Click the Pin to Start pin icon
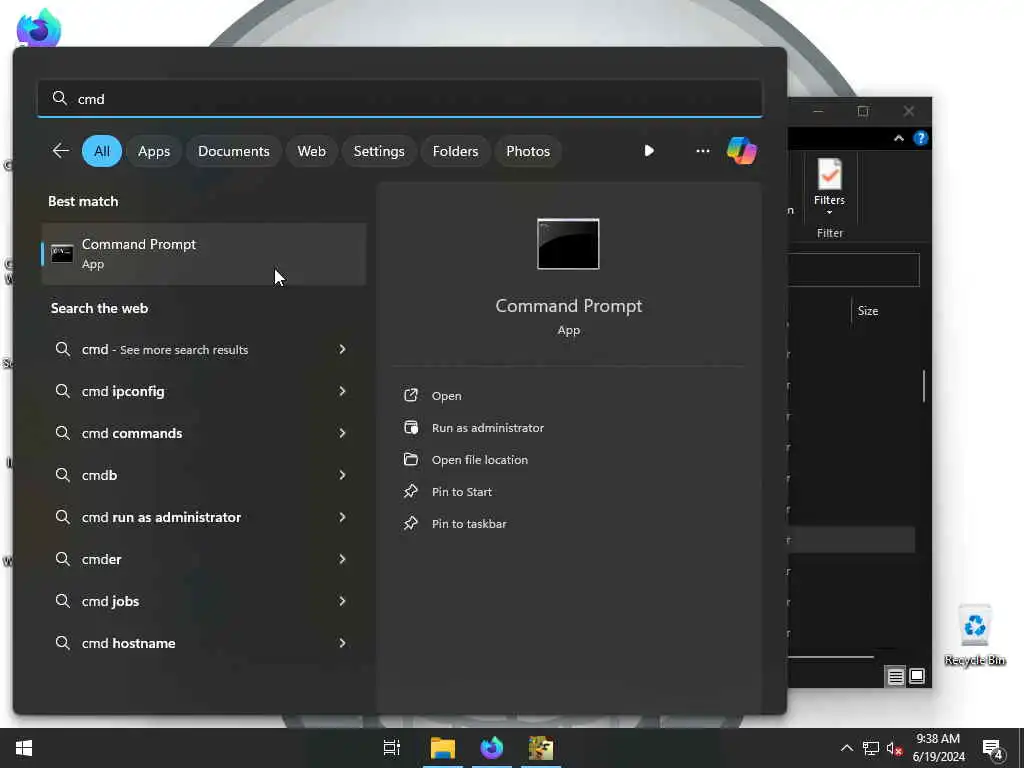 pos(411,491)
